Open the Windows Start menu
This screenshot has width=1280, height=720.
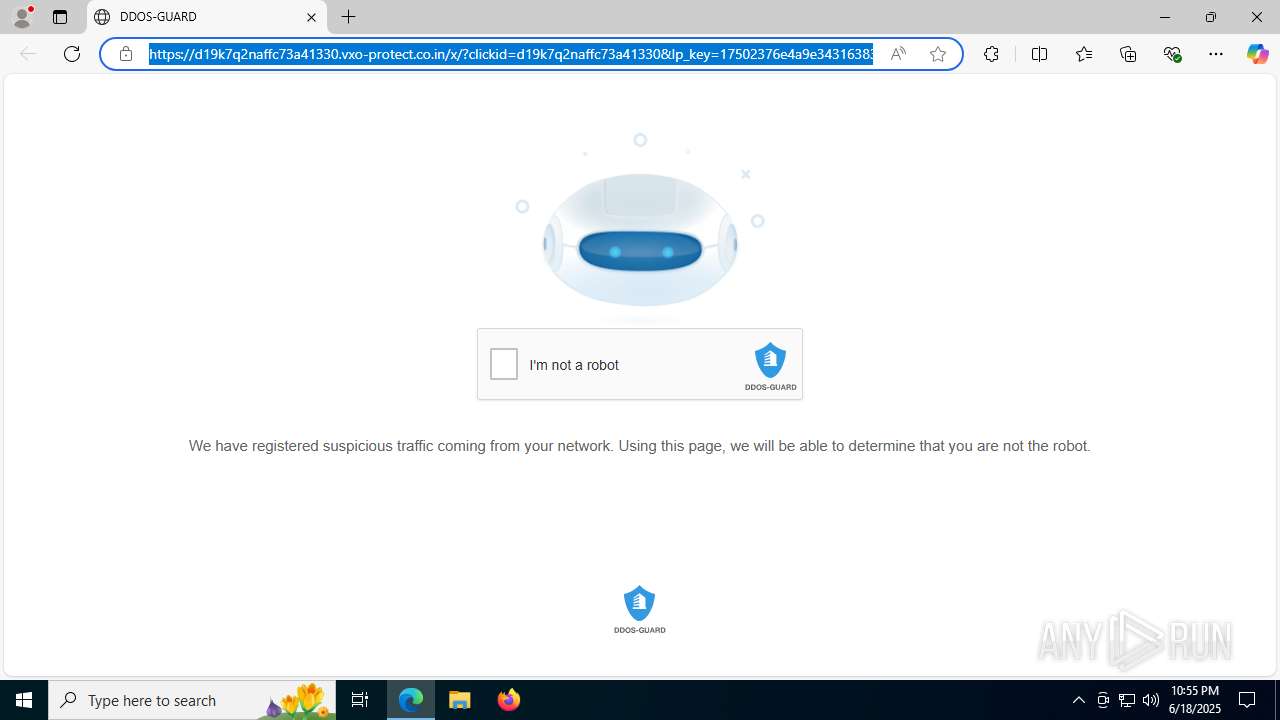(x=24, y=700)
